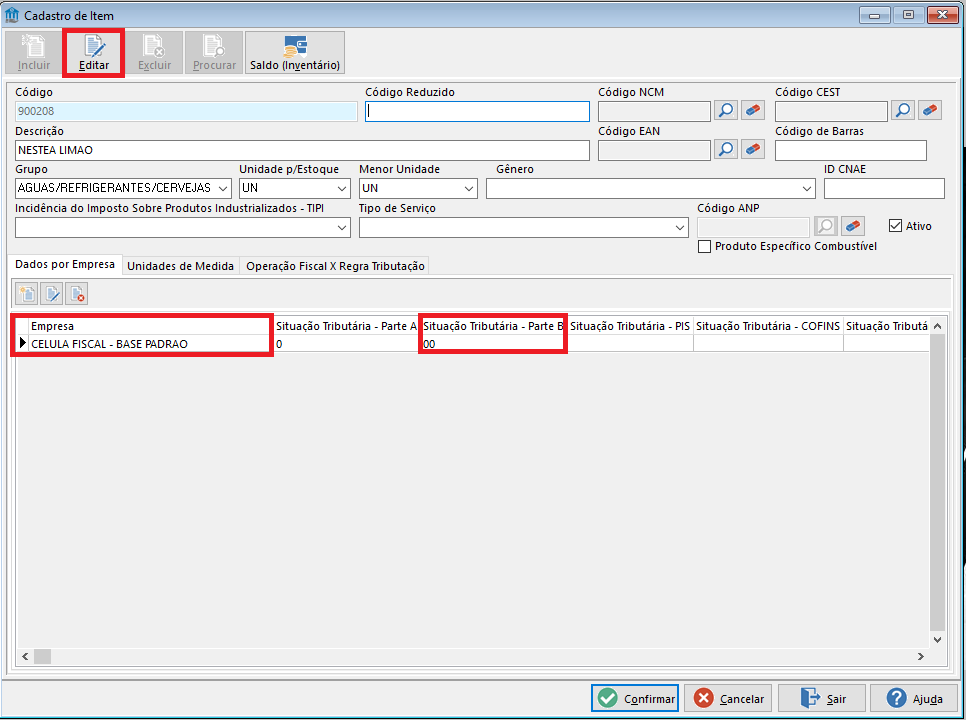This screenshot has height=720, width=966.
Task: Click the Código ANP magnifier icon
Action: click(x=826, y=227)
